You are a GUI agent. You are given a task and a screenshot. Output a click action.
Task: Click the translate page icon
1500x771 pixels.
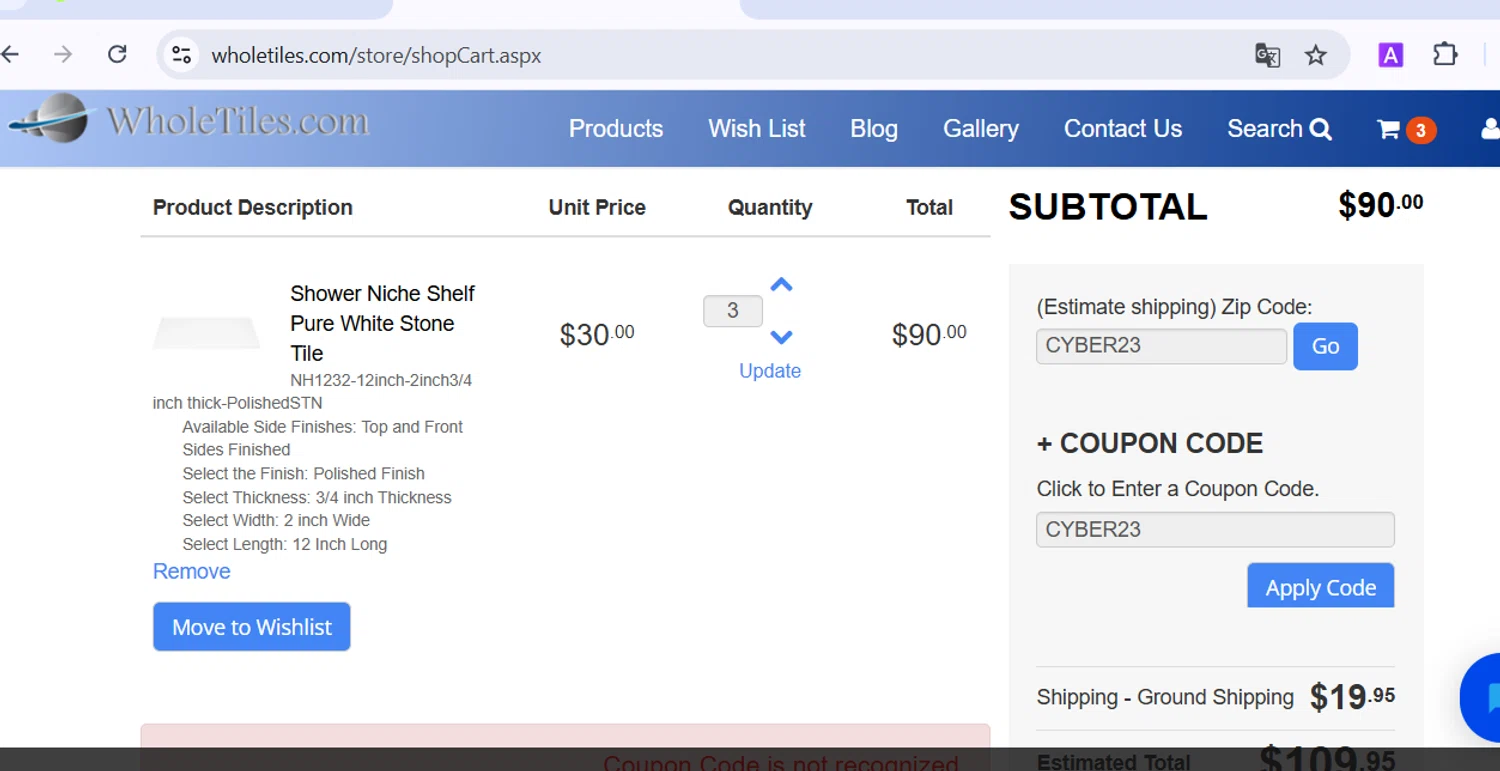point(1267,55)
